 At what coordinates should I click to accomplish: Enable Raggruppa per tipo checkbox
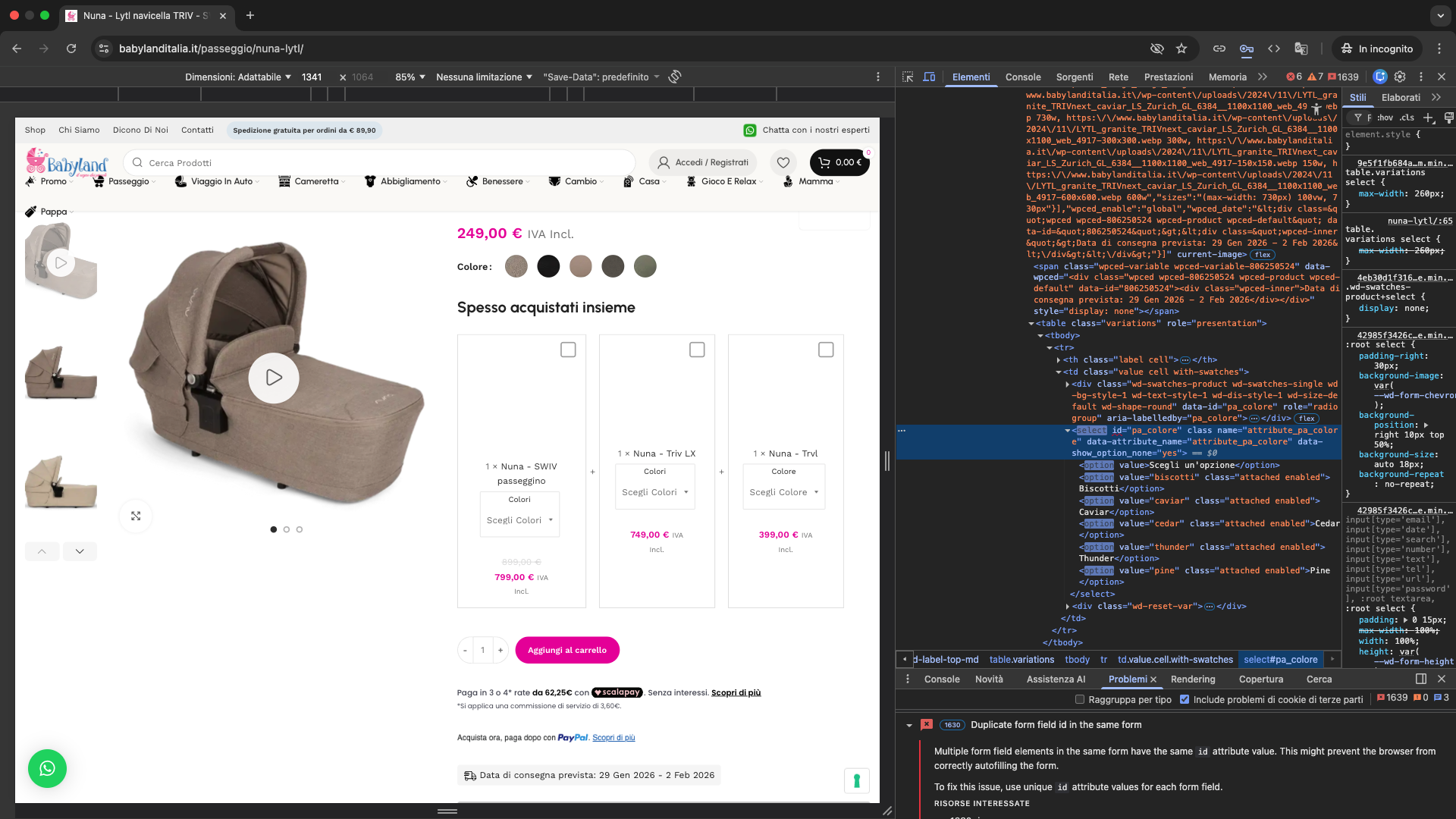1080,699
